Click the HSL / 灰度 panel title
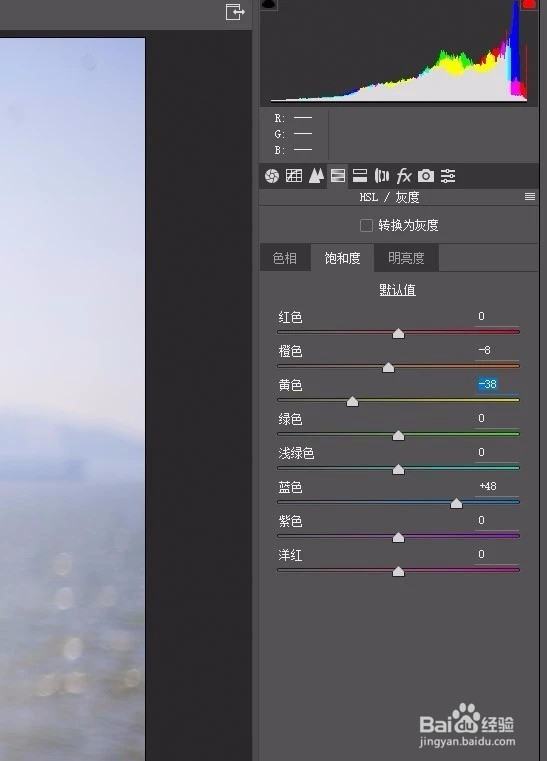This screenshot has height=761, width=547. pos(389,197)
